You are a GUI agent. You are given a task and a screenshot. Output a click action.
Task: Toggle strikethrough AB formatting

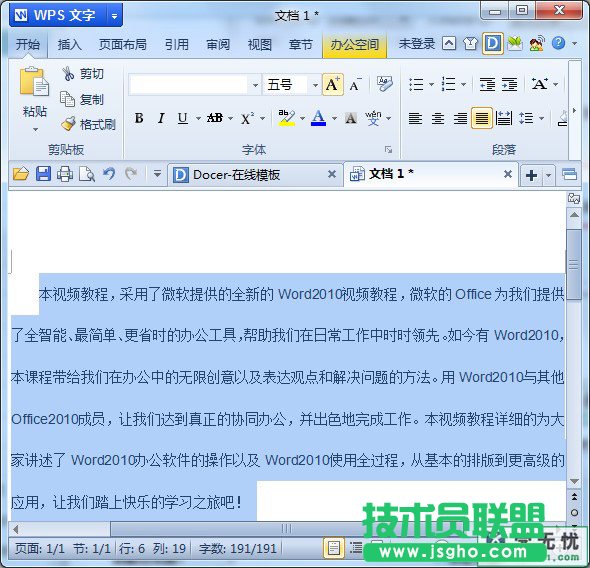click(215, 118)
